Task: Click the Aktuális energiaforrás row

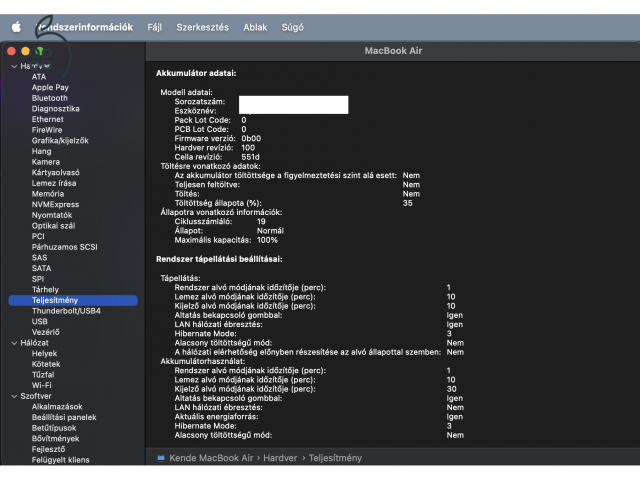Action: [x=319, y=417]
